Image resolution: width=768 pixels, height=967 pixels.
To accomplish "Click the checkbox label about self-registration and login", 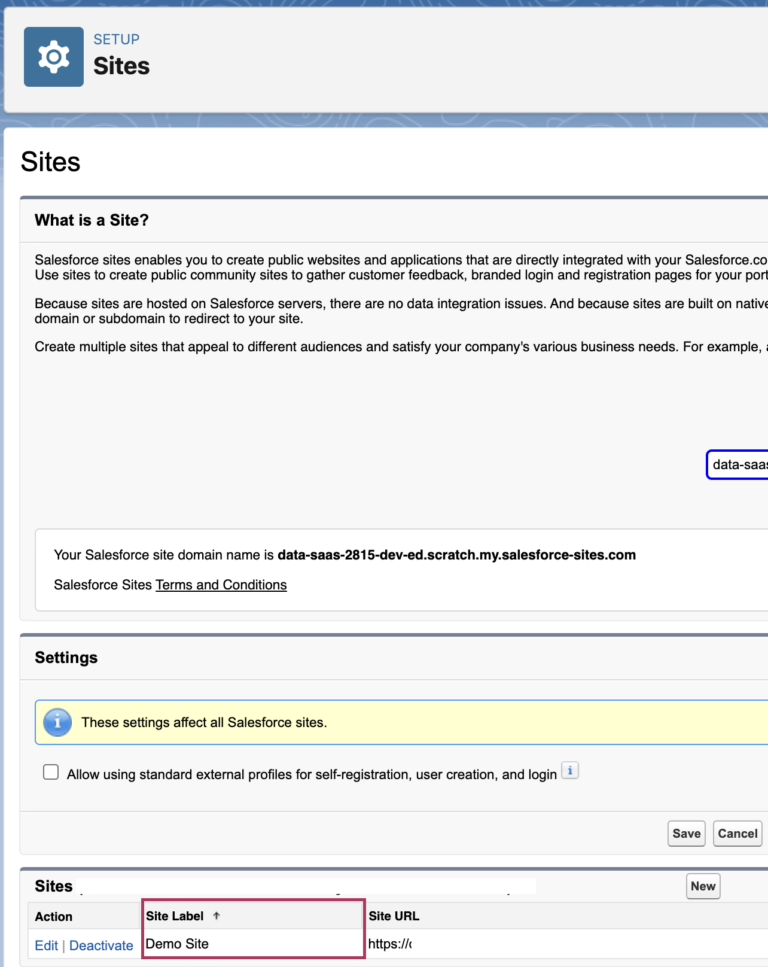I will click(311, 774).
